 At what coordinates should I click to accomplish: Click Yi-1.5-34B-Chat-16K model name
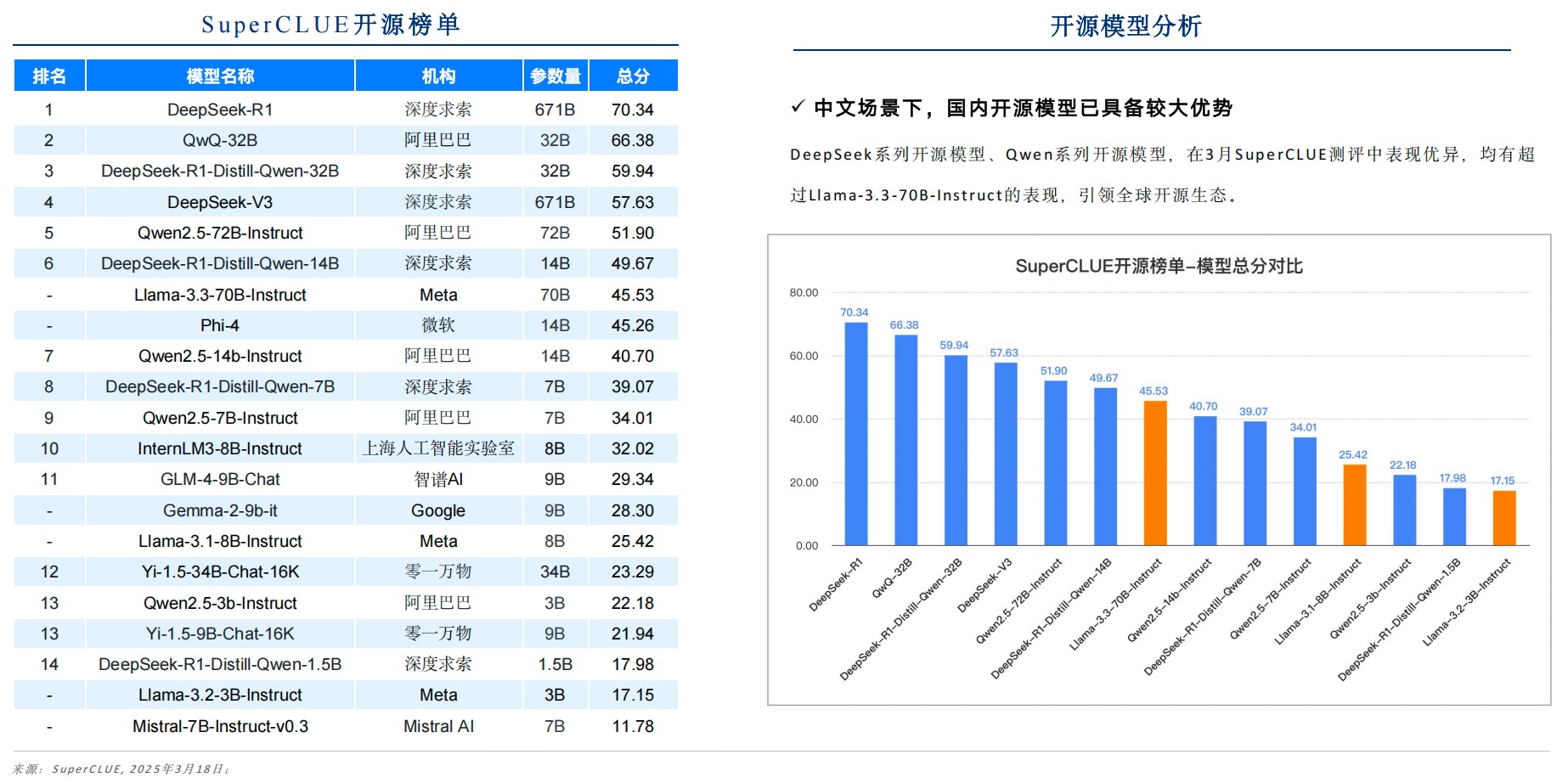pos(220,572)
